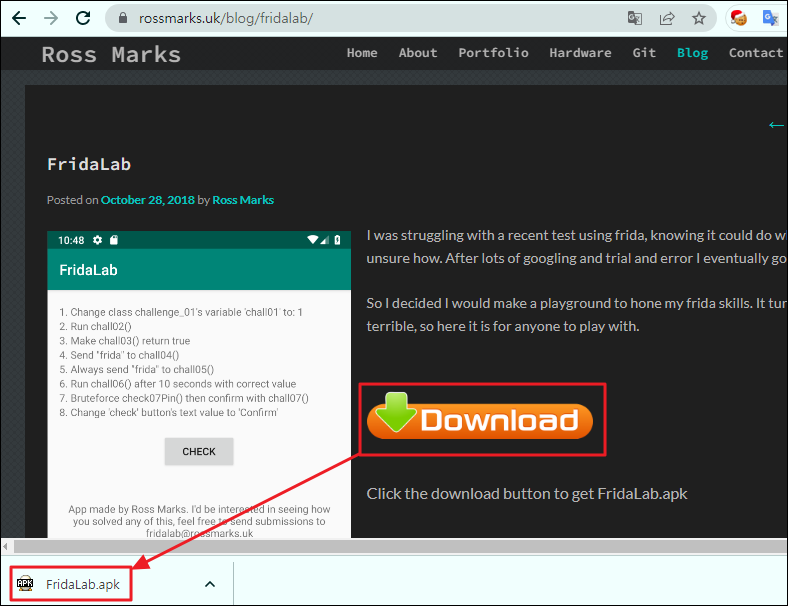Open the translate page icon
This screenshot has width=788, height=606.
635,19
